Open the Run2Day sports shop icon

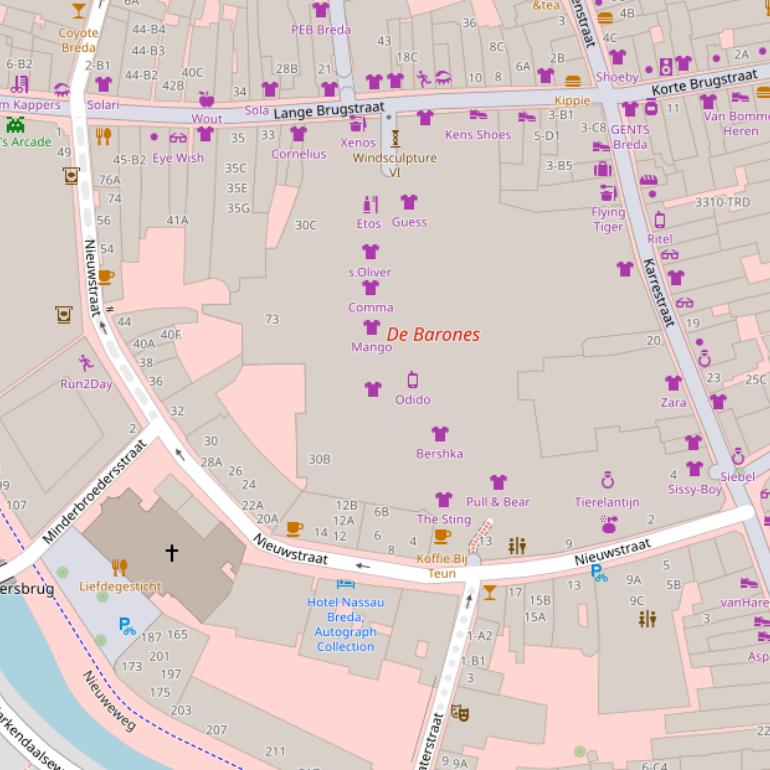(x=86, y=364)
